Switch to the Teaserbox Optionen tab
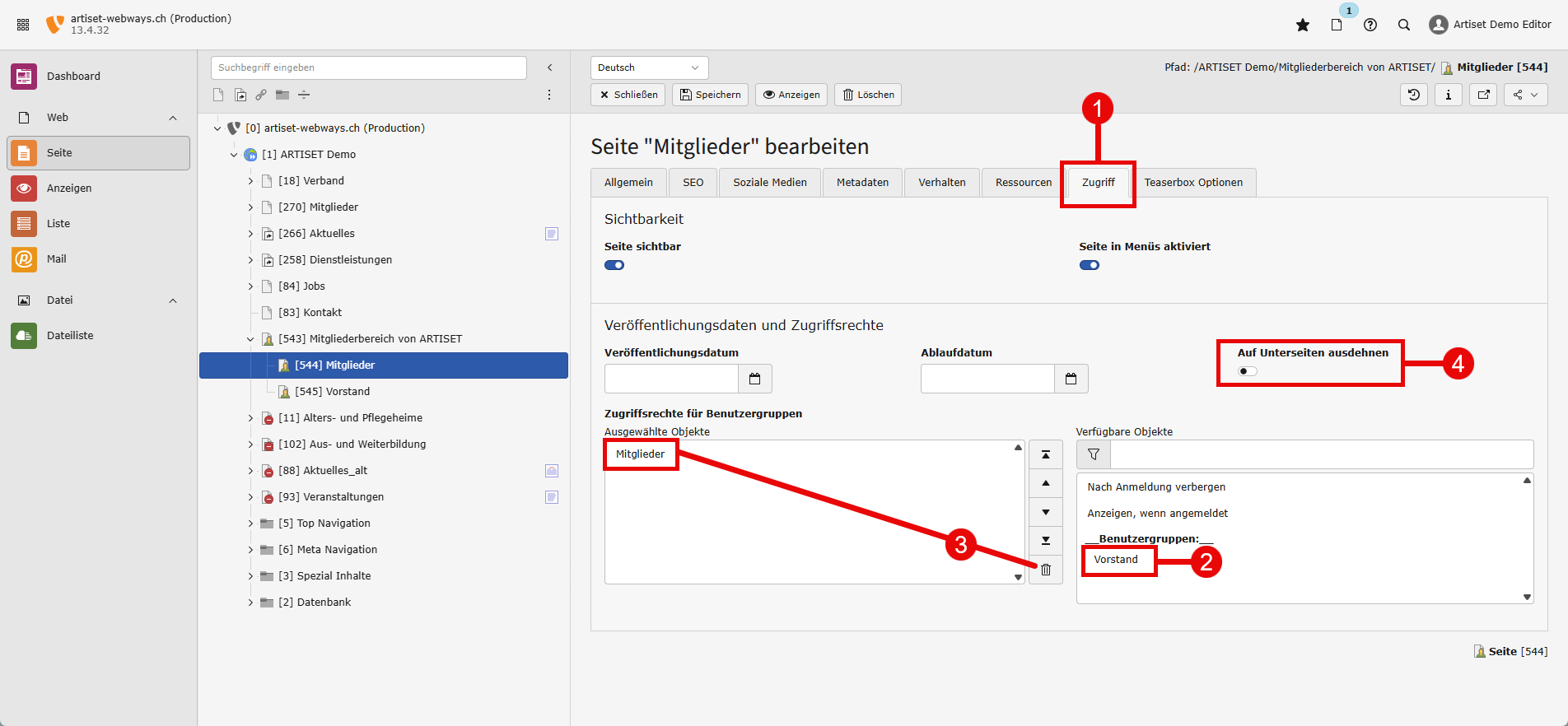This screenshot has width=1568, height=726. [x=1193, y=183]
